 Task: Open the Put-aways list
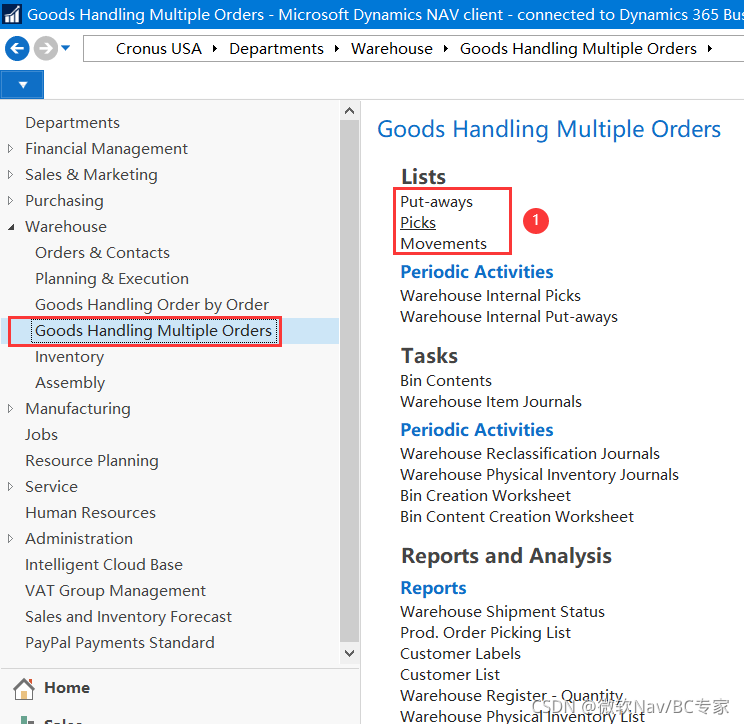pyautogui.click(x=436, y=202)
